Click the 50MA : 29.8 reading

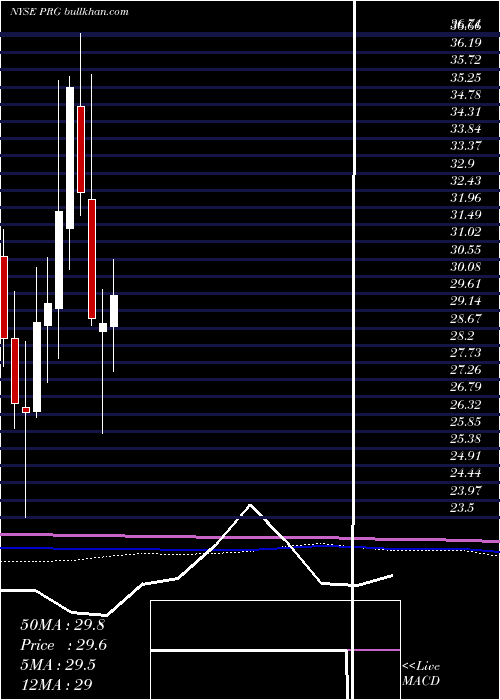(62, 625)
